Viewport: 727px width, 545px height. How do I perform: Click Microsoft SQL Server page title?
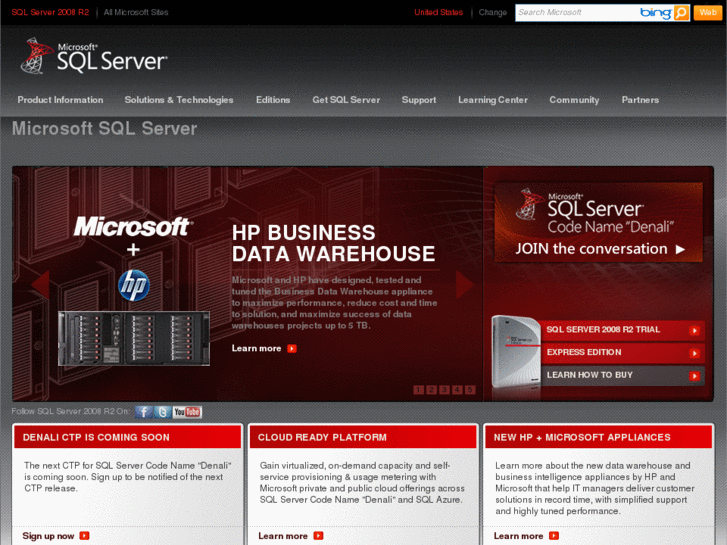104,128
